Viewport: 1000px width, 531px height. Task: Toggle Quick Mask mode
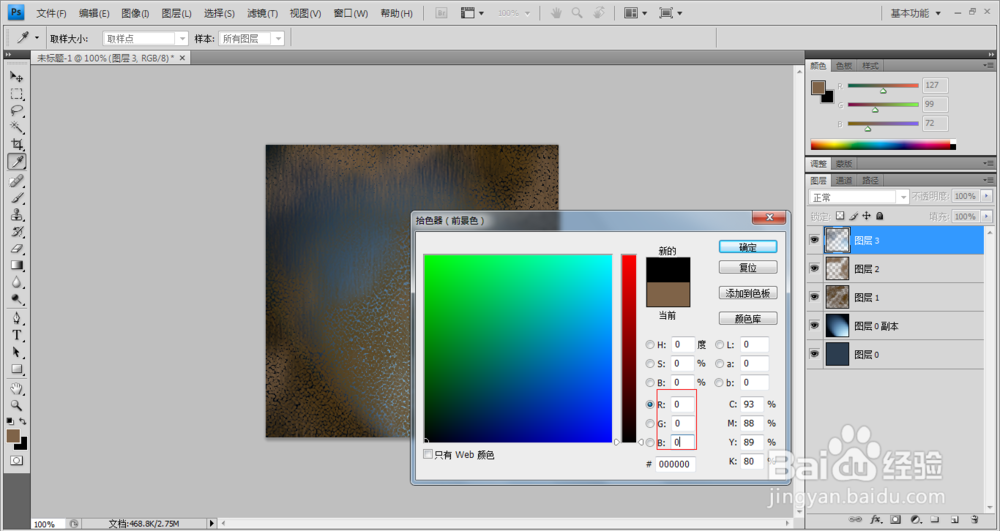point(17,460)
